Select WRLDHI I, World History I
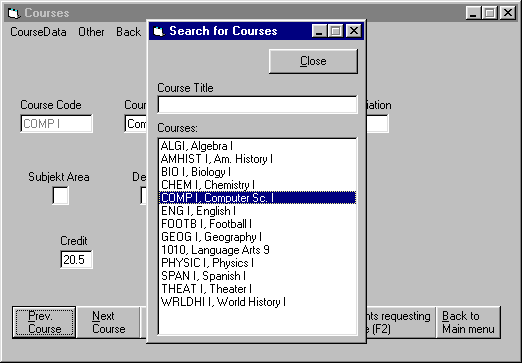 (x=257, y=302)
